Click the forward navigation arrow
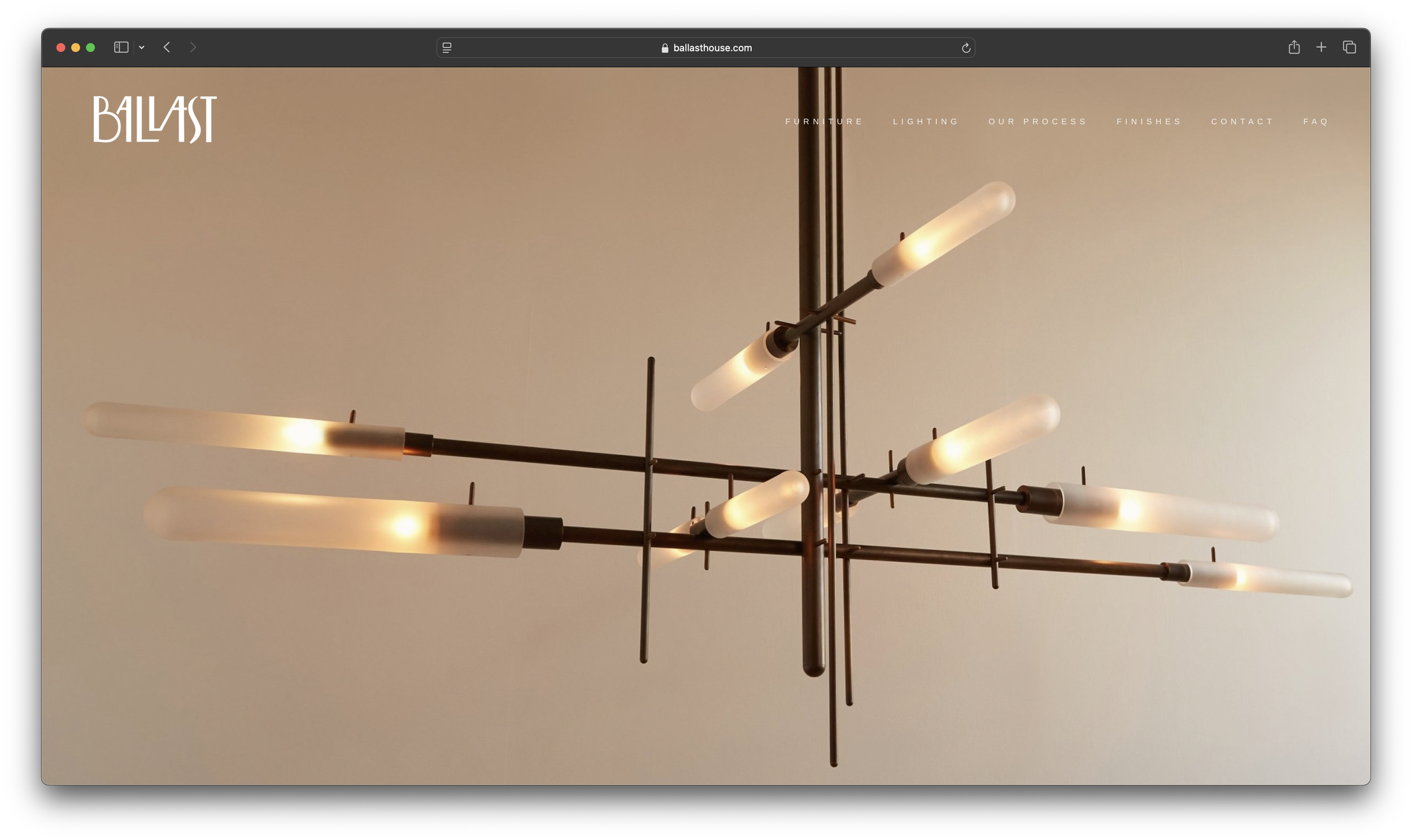1412x840 pixels. coord(193,47)
